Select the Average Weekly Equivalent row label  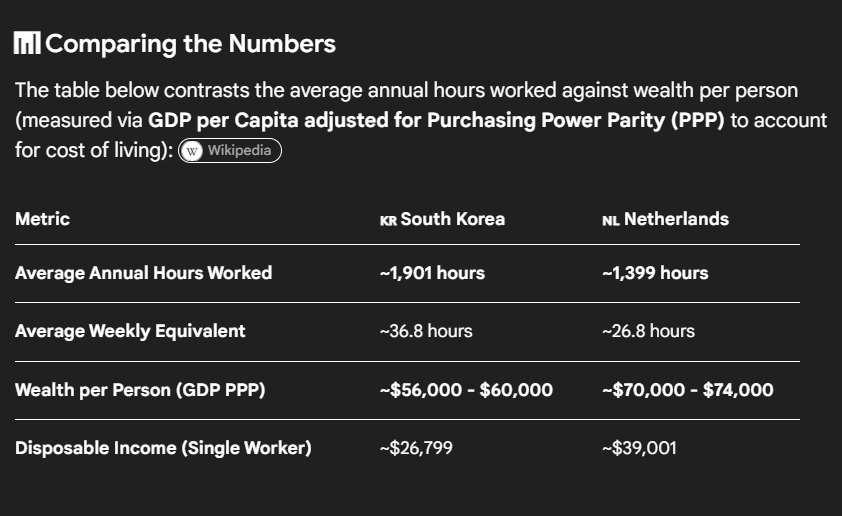130,331
